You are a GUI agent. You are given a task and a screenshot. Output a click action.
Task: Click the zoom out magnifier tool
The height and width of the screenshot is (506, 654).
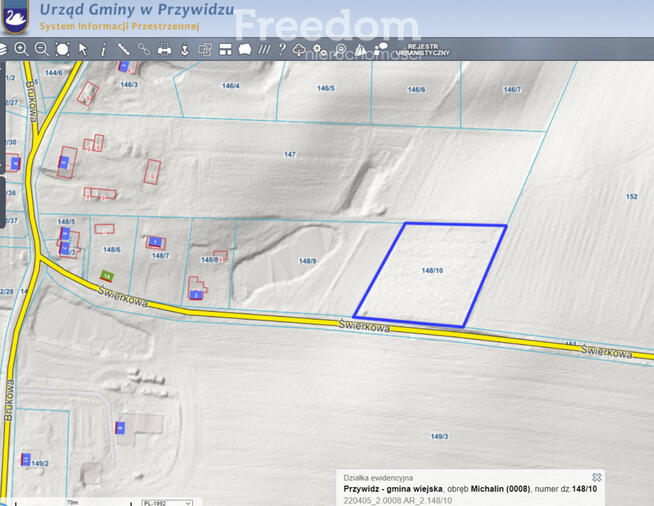coord(41,48)
